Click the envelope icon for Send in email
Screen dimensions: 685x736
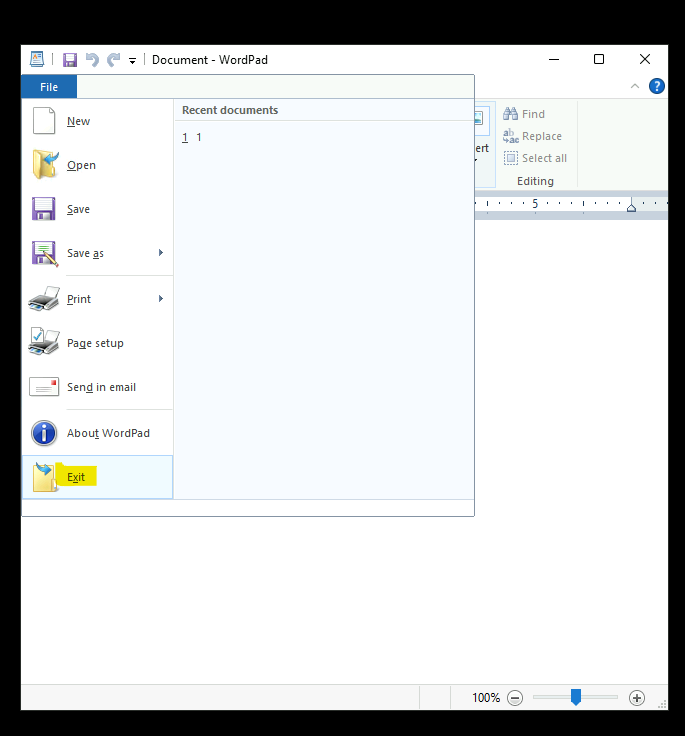(44, 387)
